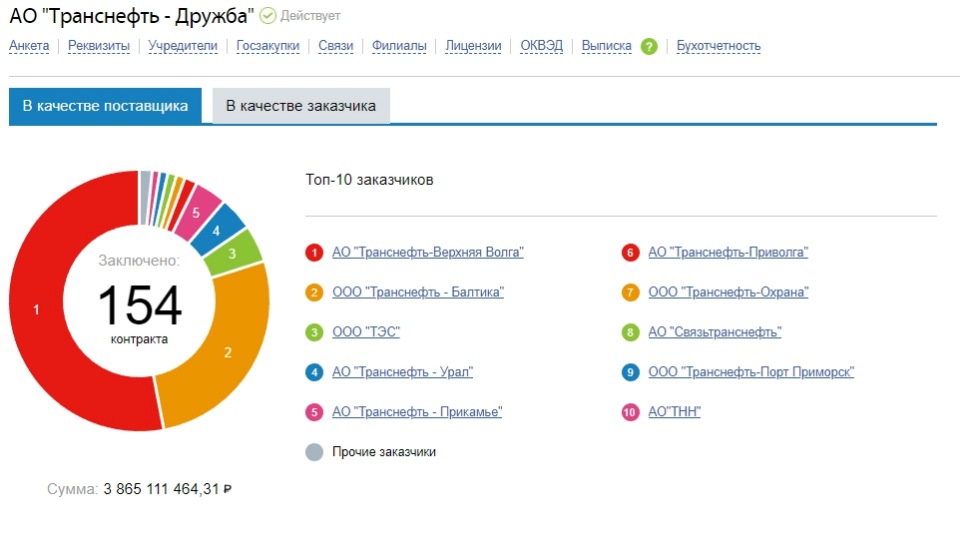The width and height of the screenshot is (960, 547).
Task: Click the green number 3 legend badge
Action: pos(314,332)
